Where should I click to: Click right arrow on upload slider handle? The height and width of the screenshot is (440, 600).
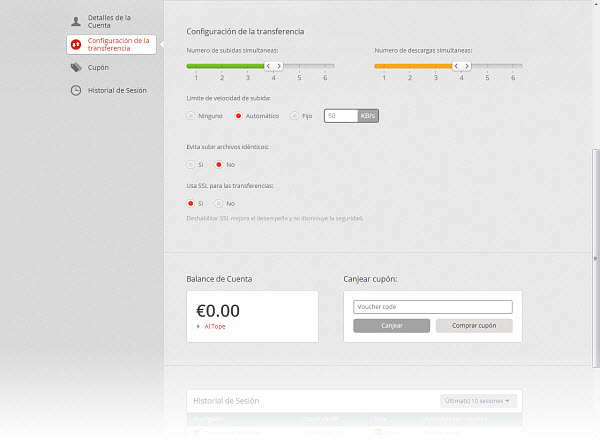point(279,66)
